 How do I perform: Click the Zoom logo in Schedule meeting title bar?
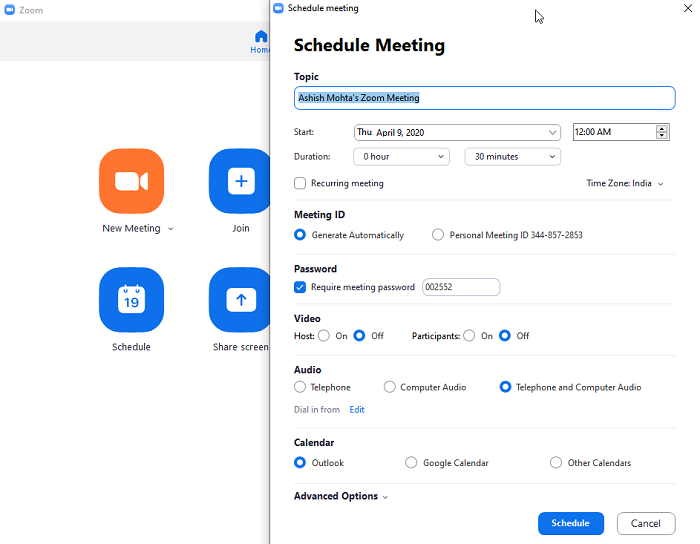[279, 8]
